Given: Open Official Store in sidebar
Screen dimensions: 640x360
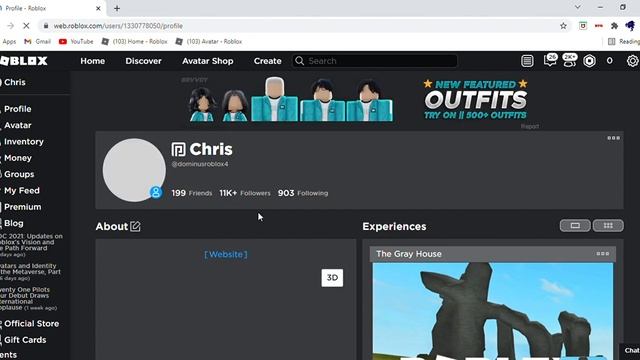Looking at the screenshot, I should (31, 324).
